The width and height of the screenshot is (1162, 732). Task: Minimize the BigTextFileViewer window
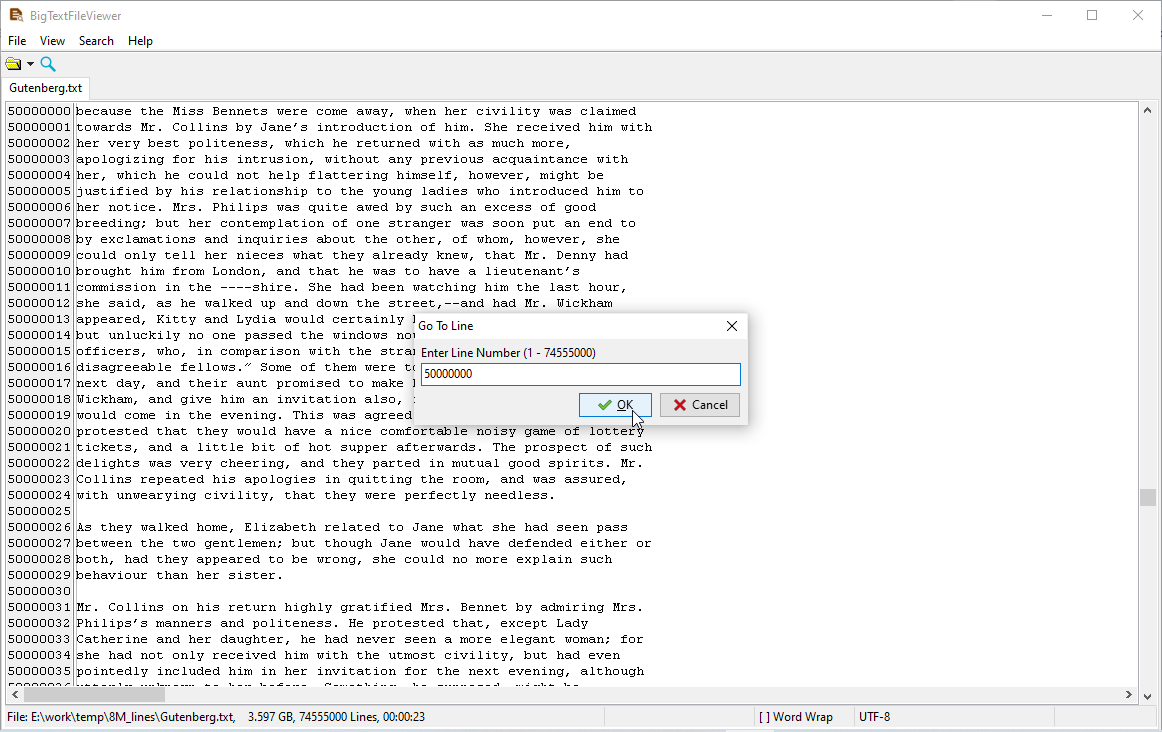[x=1047, y=16]
